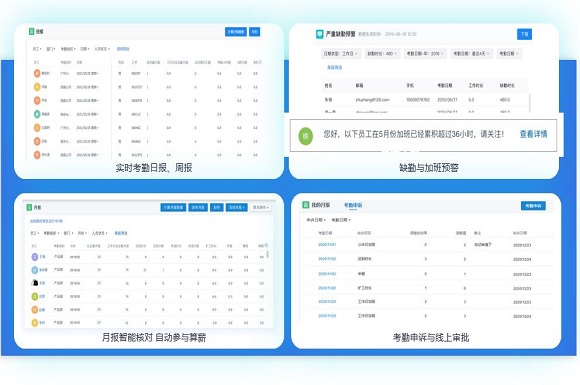This screenshot has width=580, height=385.
Task: Open 考勤日期-年: 2019 dropdown
Action: pyautogui.click(x=425, y=54)
